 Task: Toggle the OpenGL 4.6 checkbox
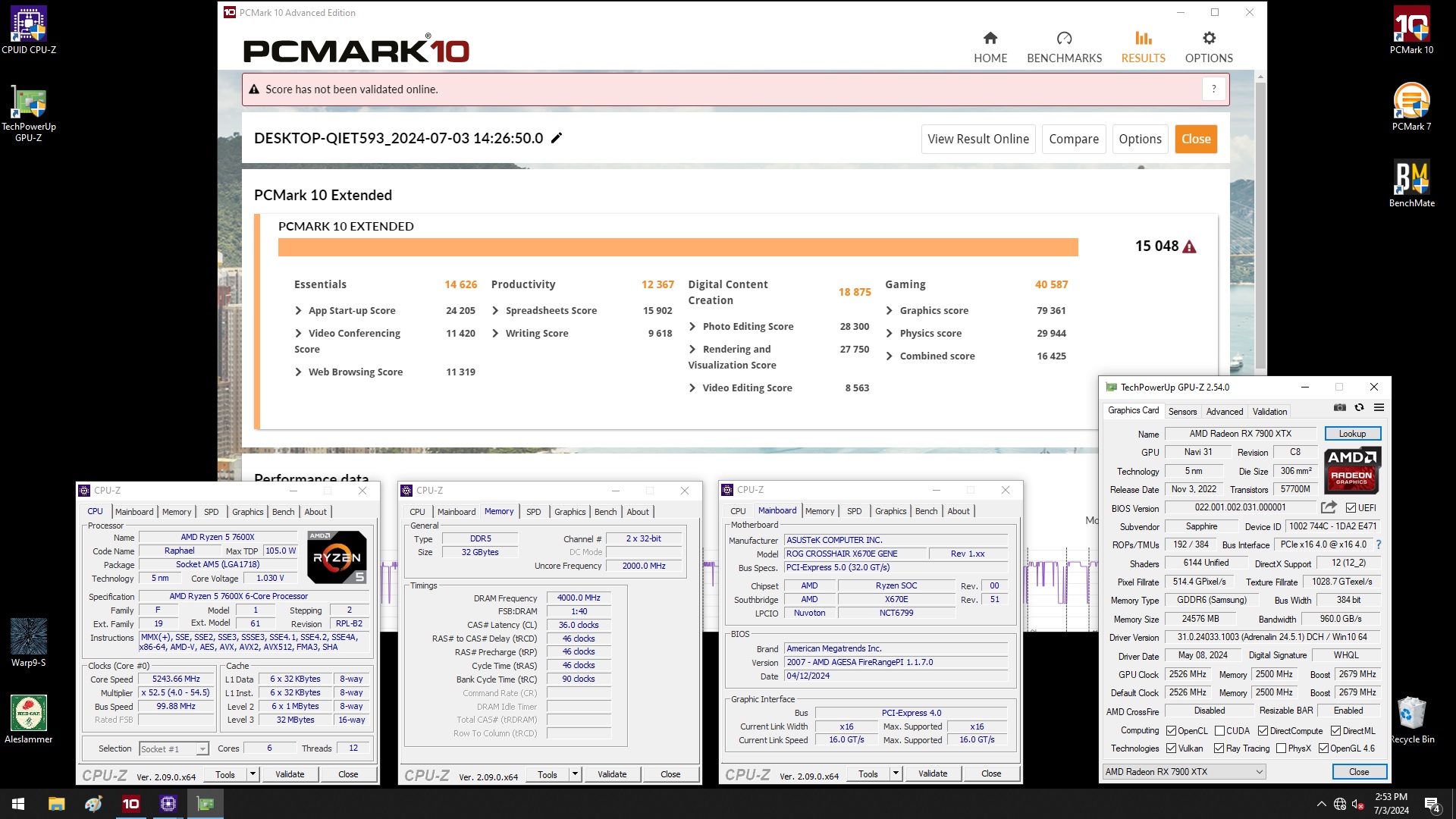pos(1323,748)
